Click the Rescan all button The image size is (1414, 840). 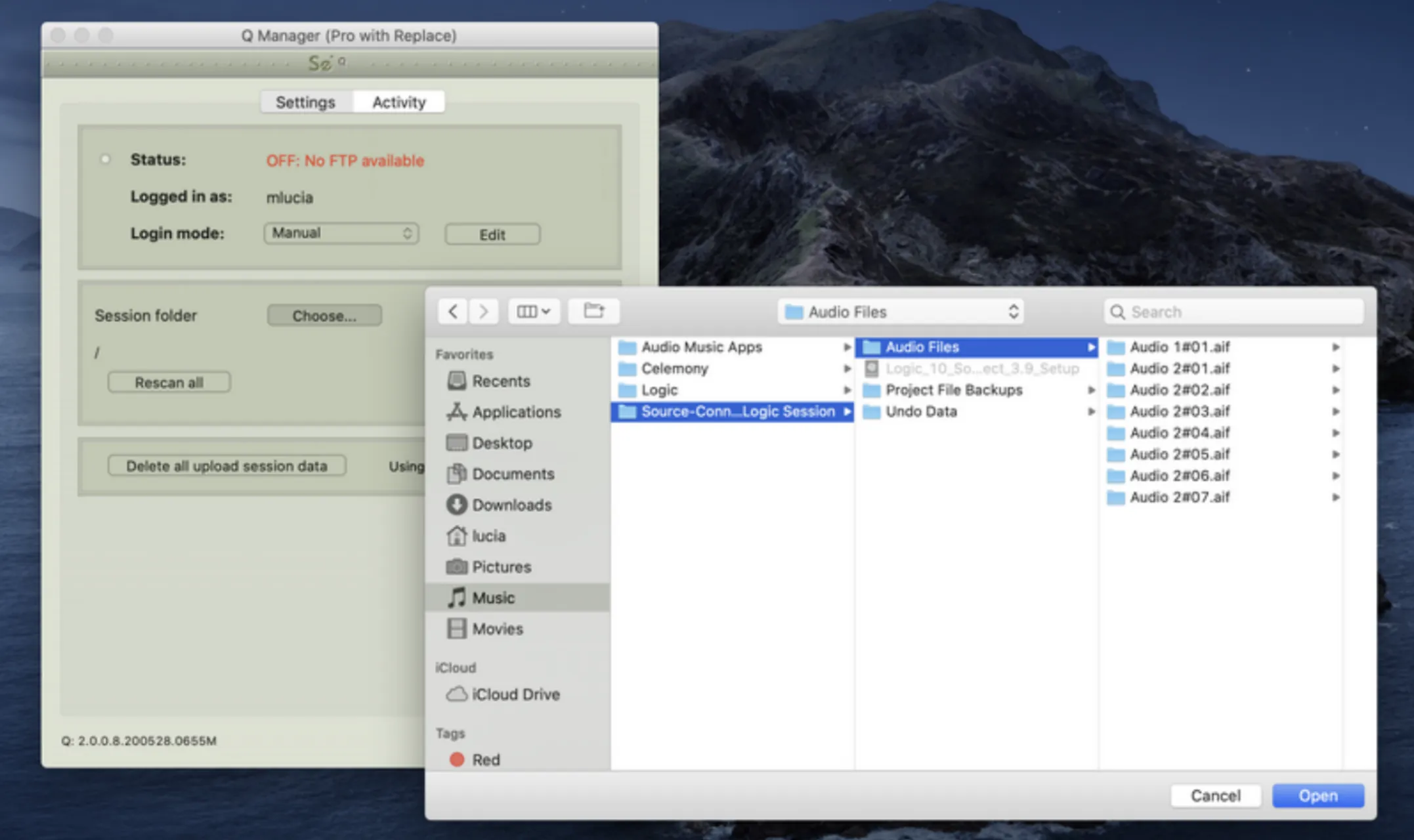(169, 383)
